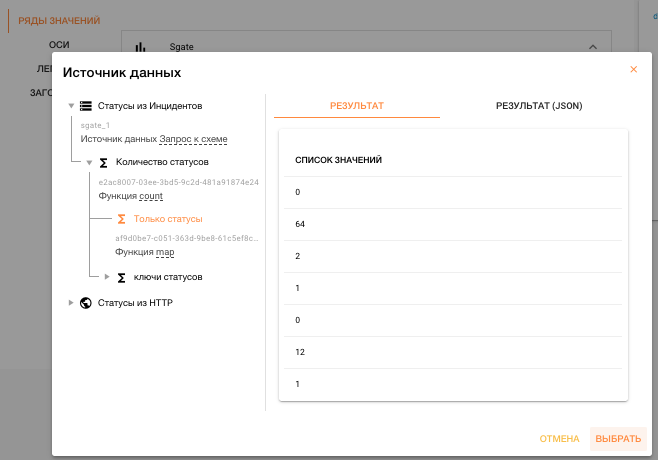Click the value 2 in the list
Viewport: 658px width, 460px height.
click(298, 256)
